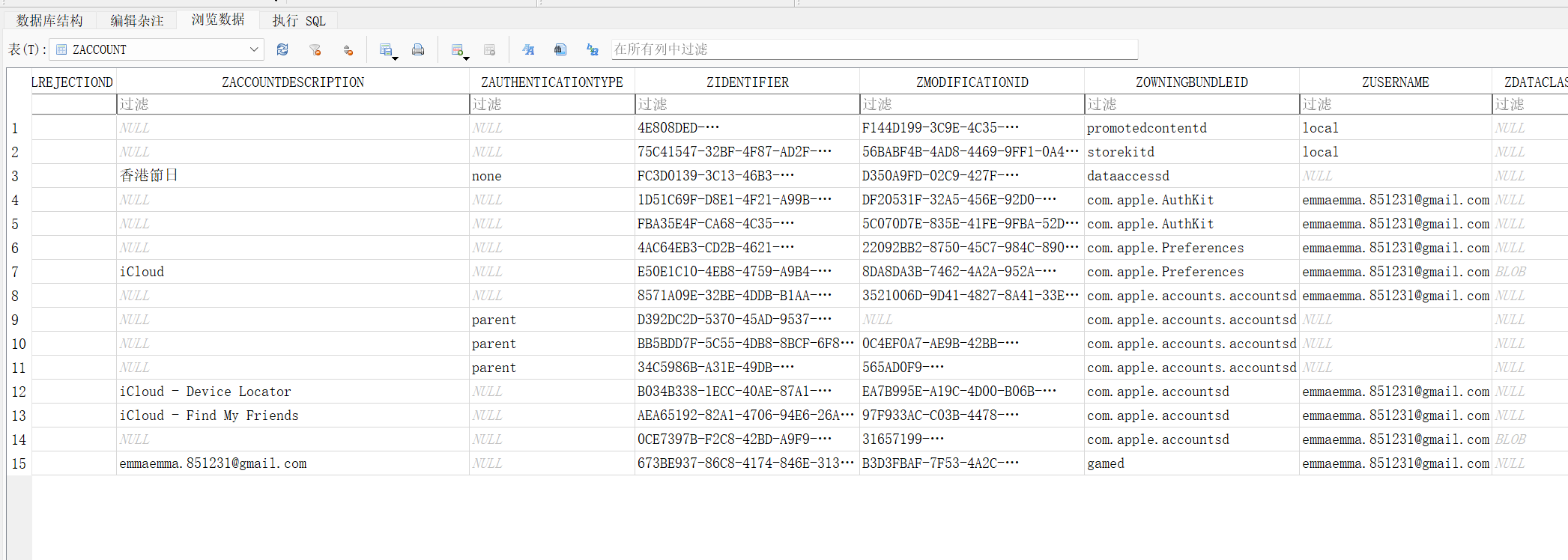Select identifier cell starting with B034B338
This screenshot has height=560, width=1568.
point(748,392)
